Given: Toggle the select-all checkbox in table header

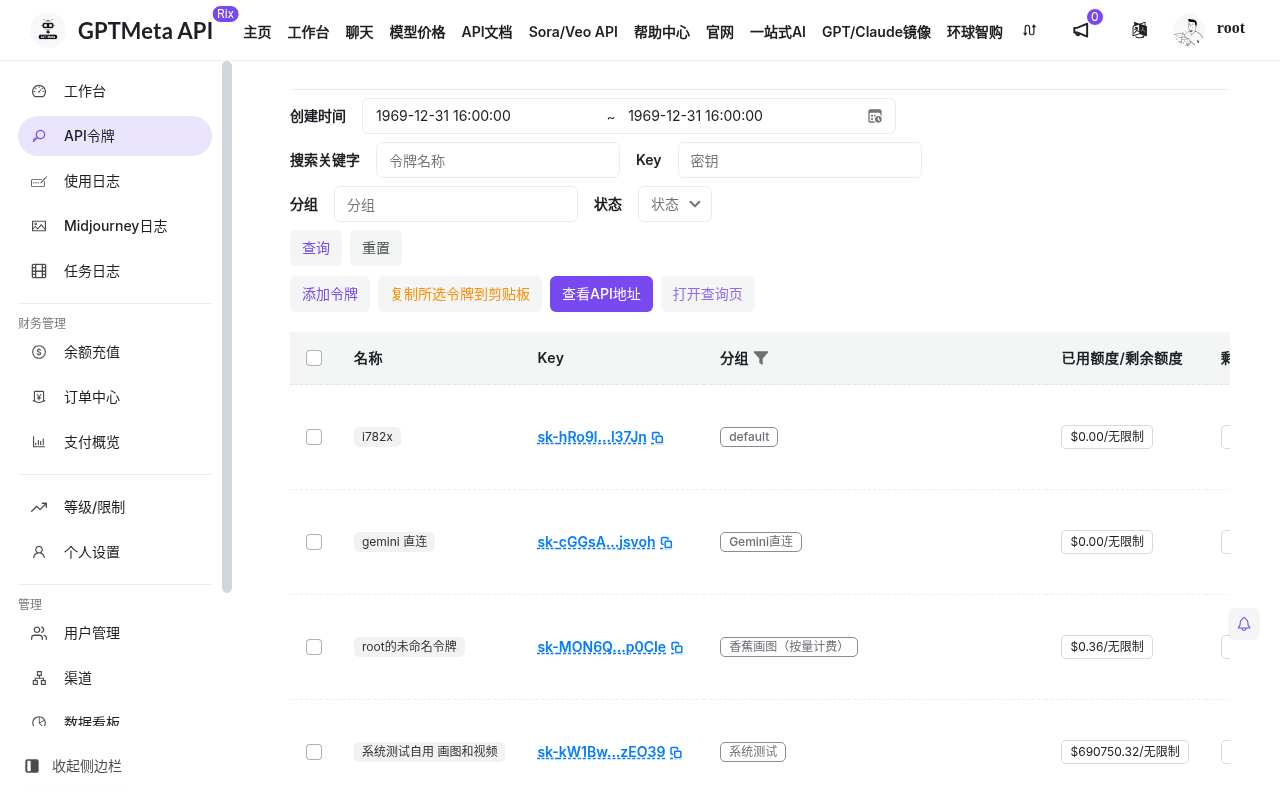Looking at the screenshot, I should coord(314,358).
